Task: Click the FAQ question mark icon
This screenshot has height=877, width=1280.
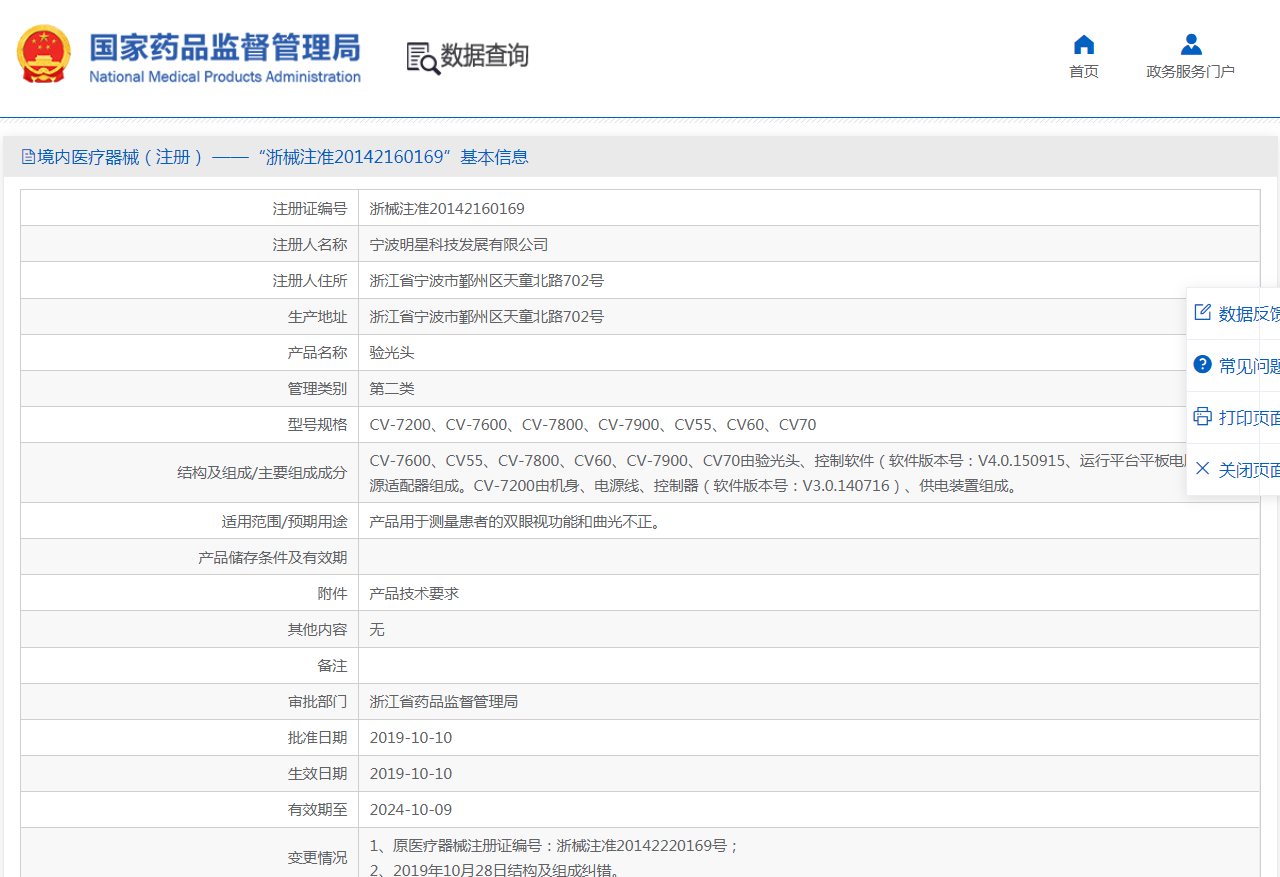Action: [x=1203, y=365]
